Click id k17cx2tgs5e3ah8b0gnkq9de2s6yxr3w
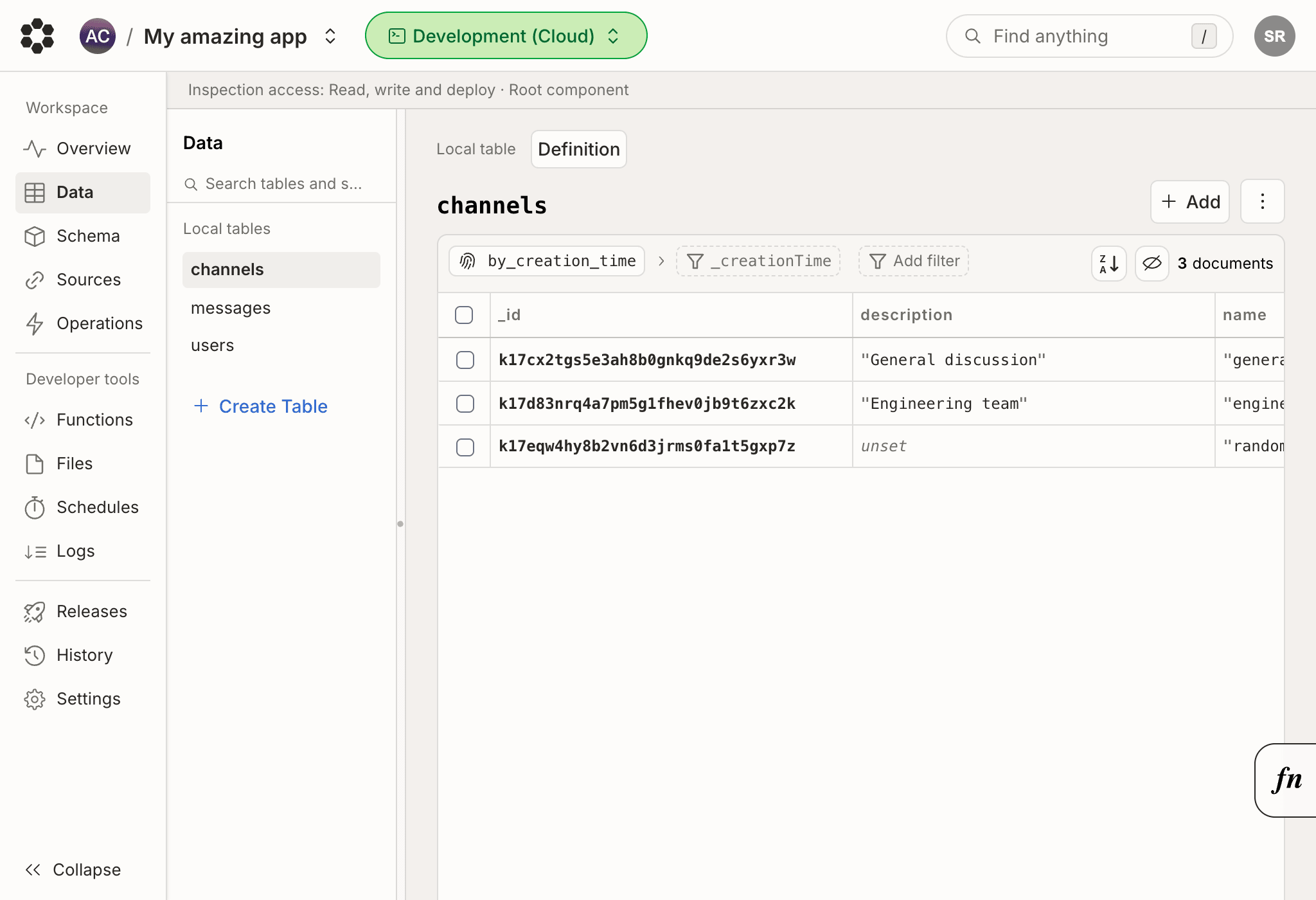 (x=647, y=360)
